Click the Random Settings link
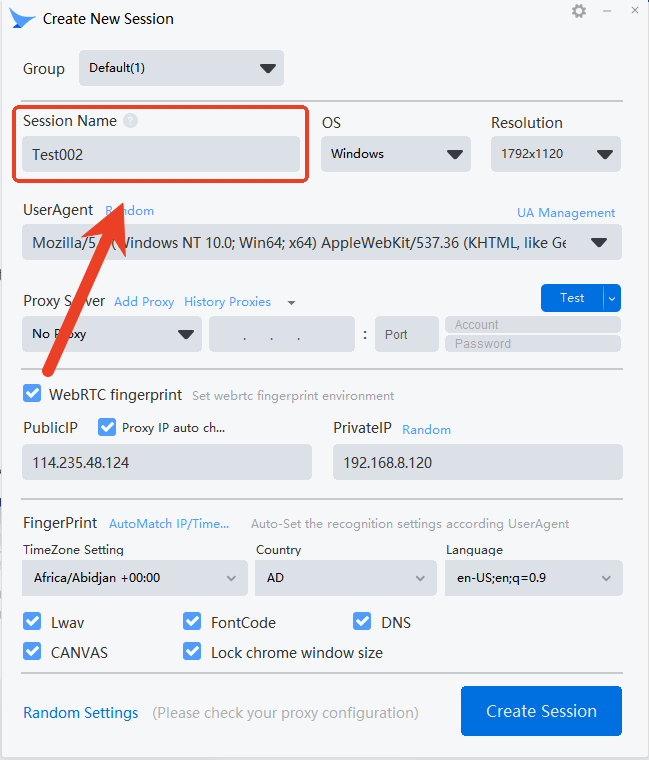 pos(80,713)
